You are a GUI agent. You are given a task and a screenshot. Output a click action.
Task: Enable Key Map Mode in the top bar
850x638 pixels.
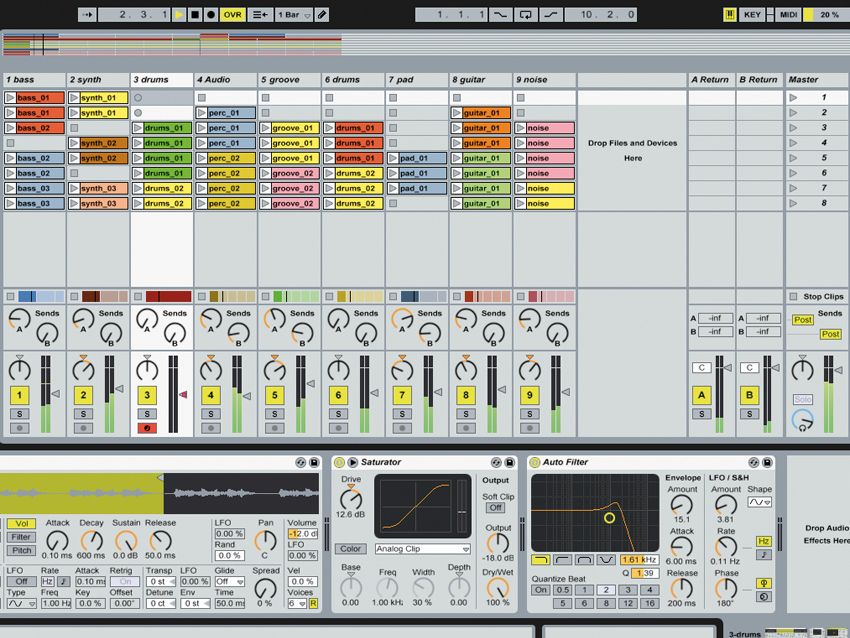click(753, 14)
